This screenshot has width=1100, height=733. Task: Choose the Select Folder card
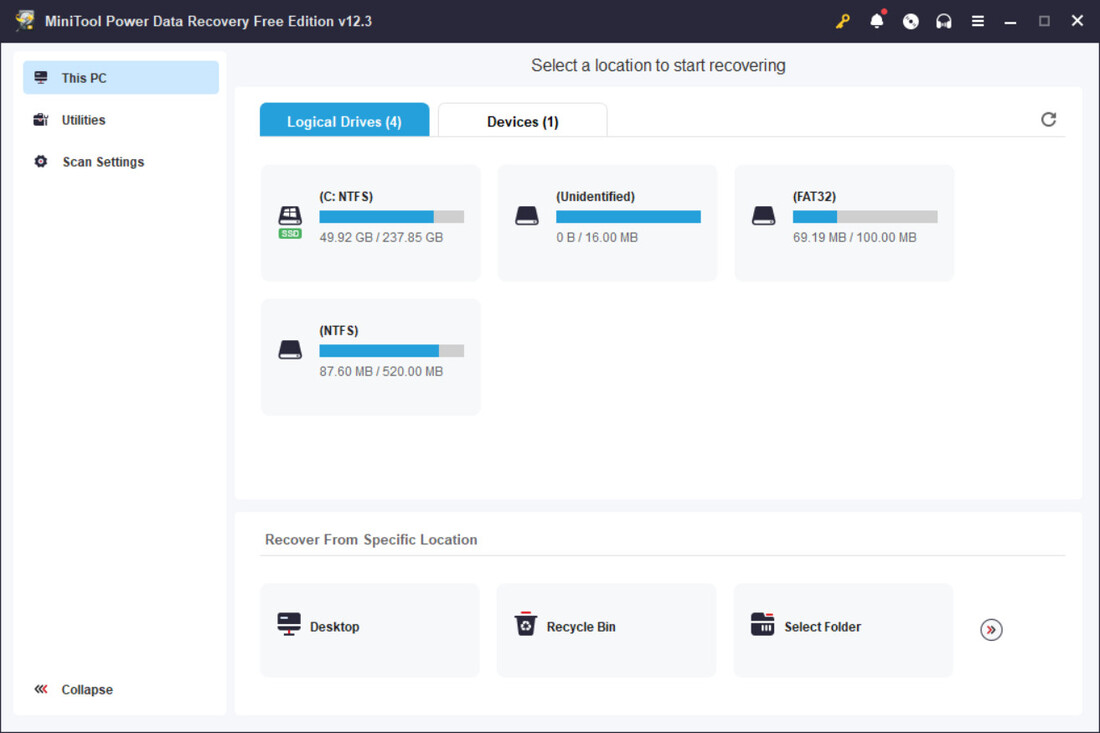[843, 630]
